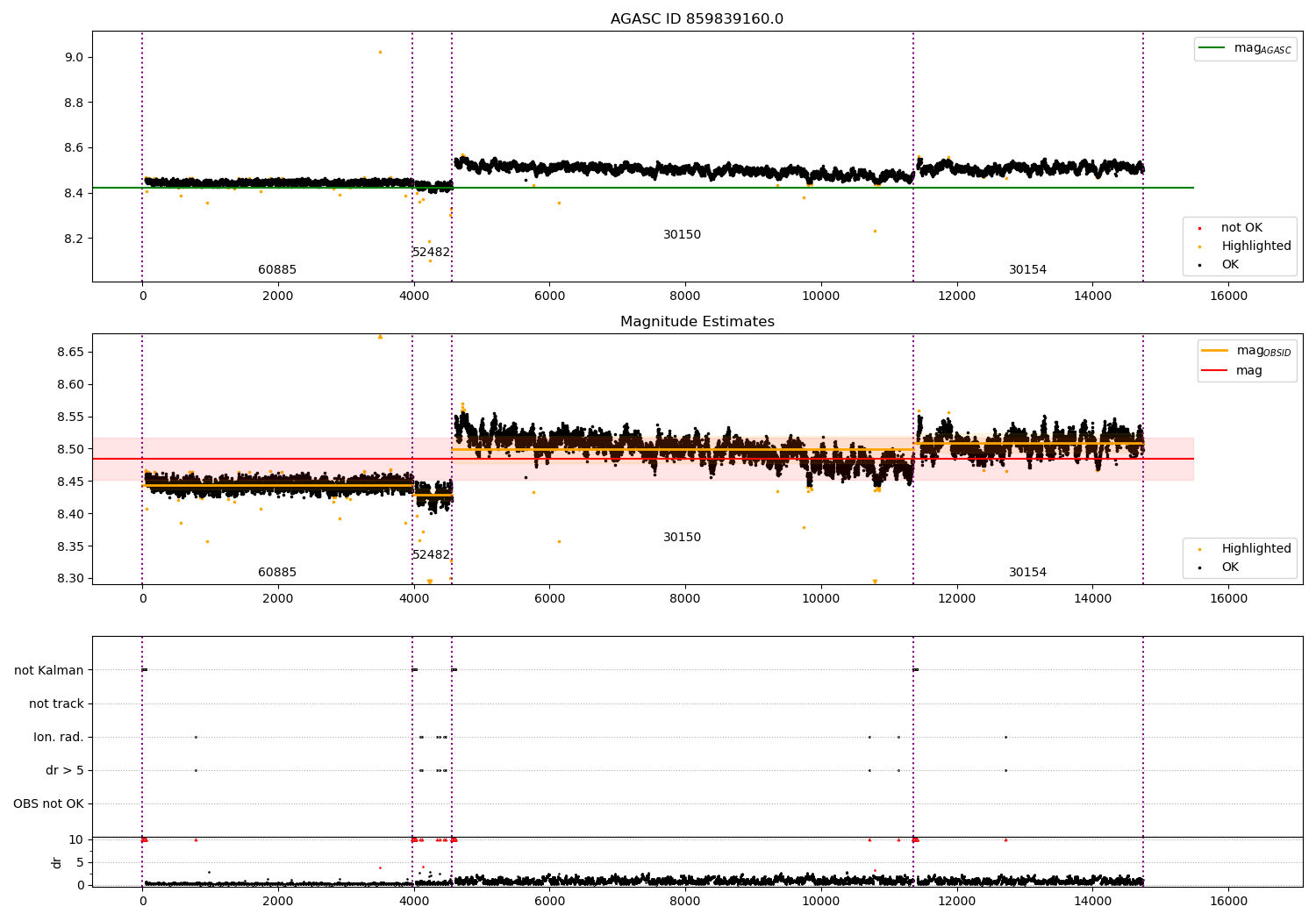Click the 'OBS not OK' axis label
This screenshot has height=921, width=1316.
click(49, 803)
